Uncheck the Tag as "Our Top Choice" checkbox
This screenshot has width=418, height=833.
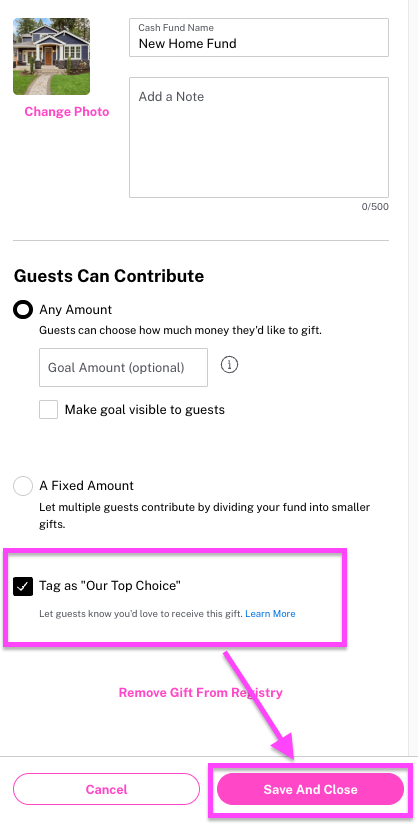pos(23,586)
